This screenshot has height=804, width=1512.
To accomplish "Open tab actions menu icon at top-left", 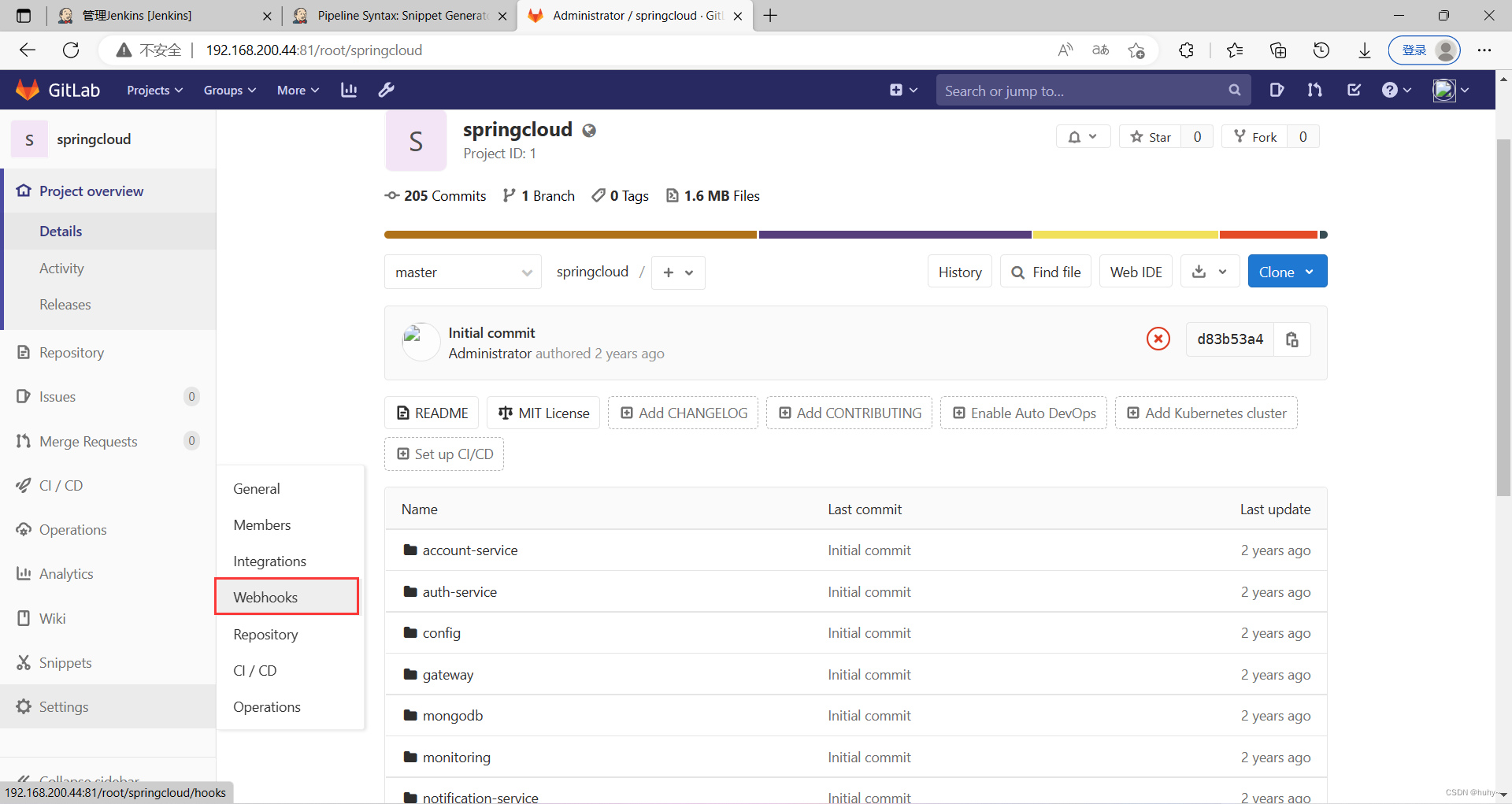I will (24, 15).
